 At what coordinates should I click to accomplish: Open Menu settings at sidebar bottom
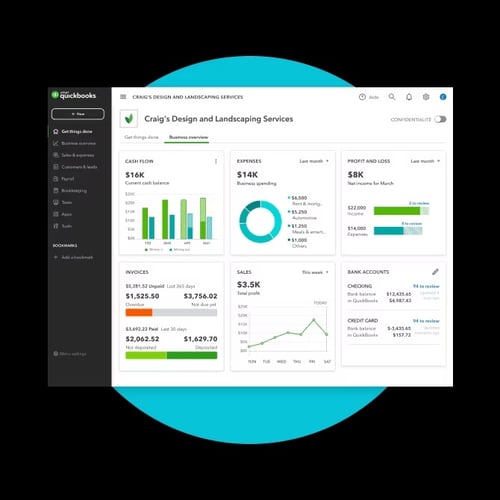[x=70, y=354]
